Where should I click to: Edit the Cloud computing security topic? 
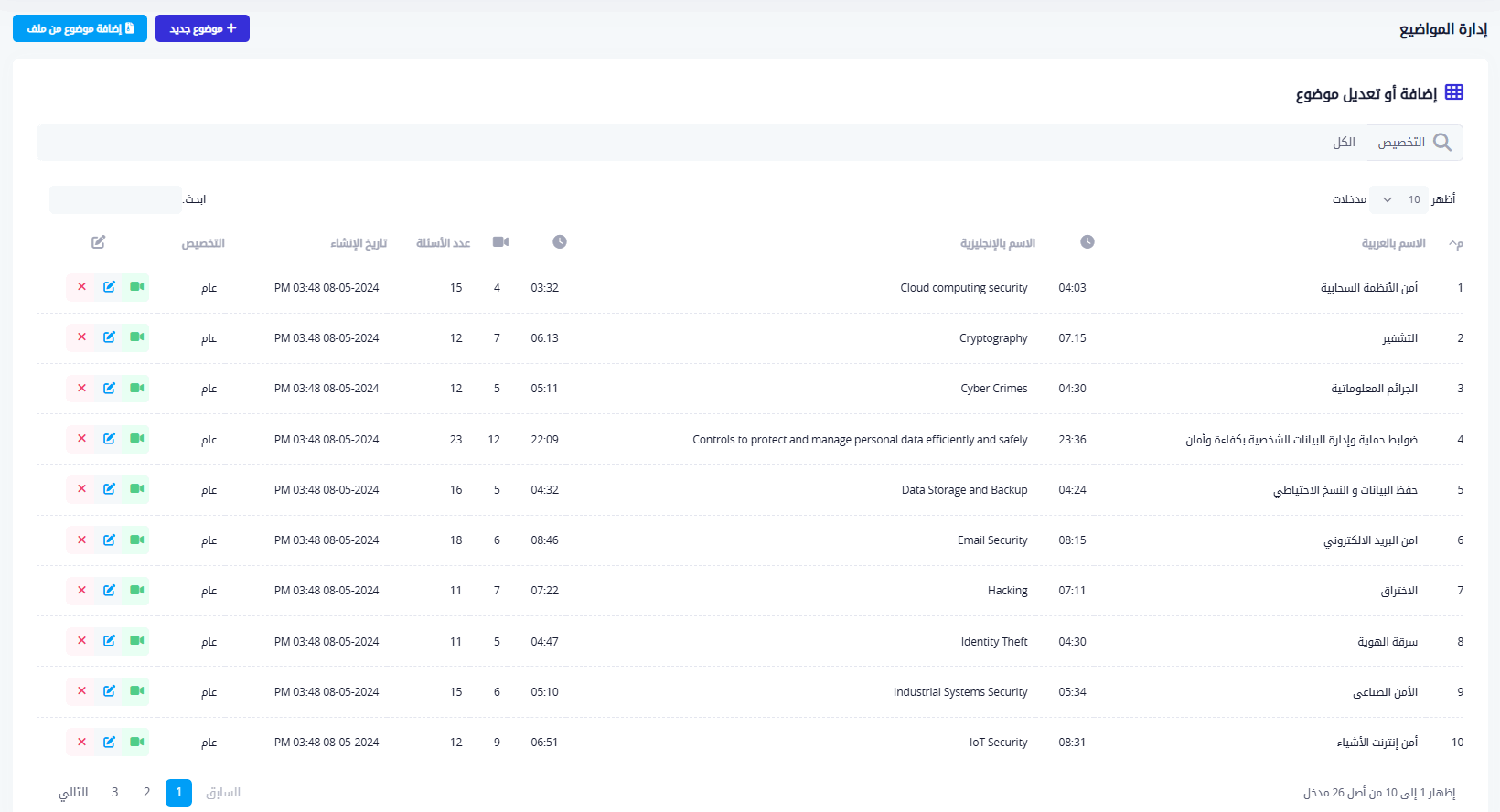pos(109,287)
